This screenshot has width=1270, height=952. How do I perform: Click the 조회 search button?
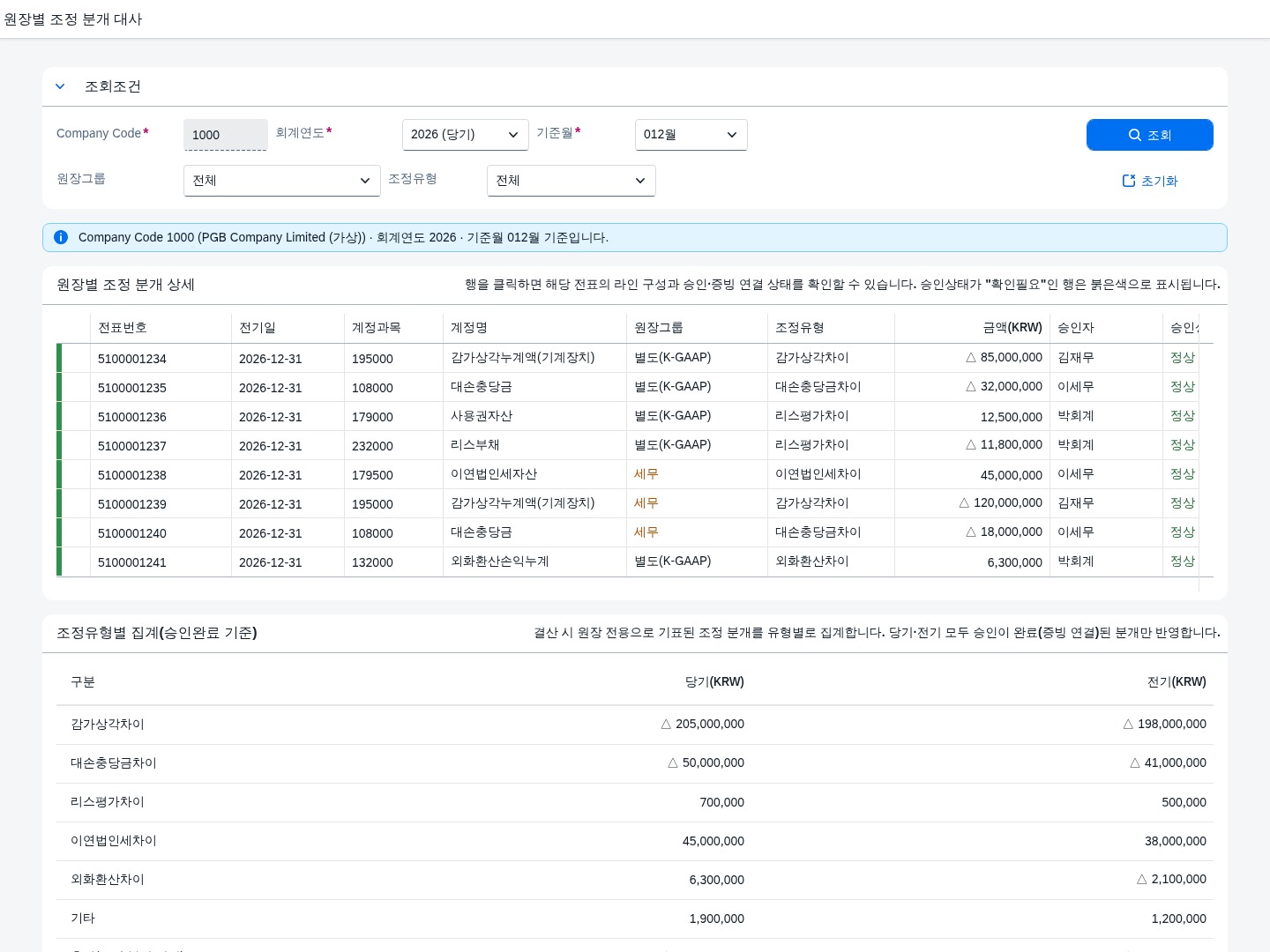tap(1150, 135)
